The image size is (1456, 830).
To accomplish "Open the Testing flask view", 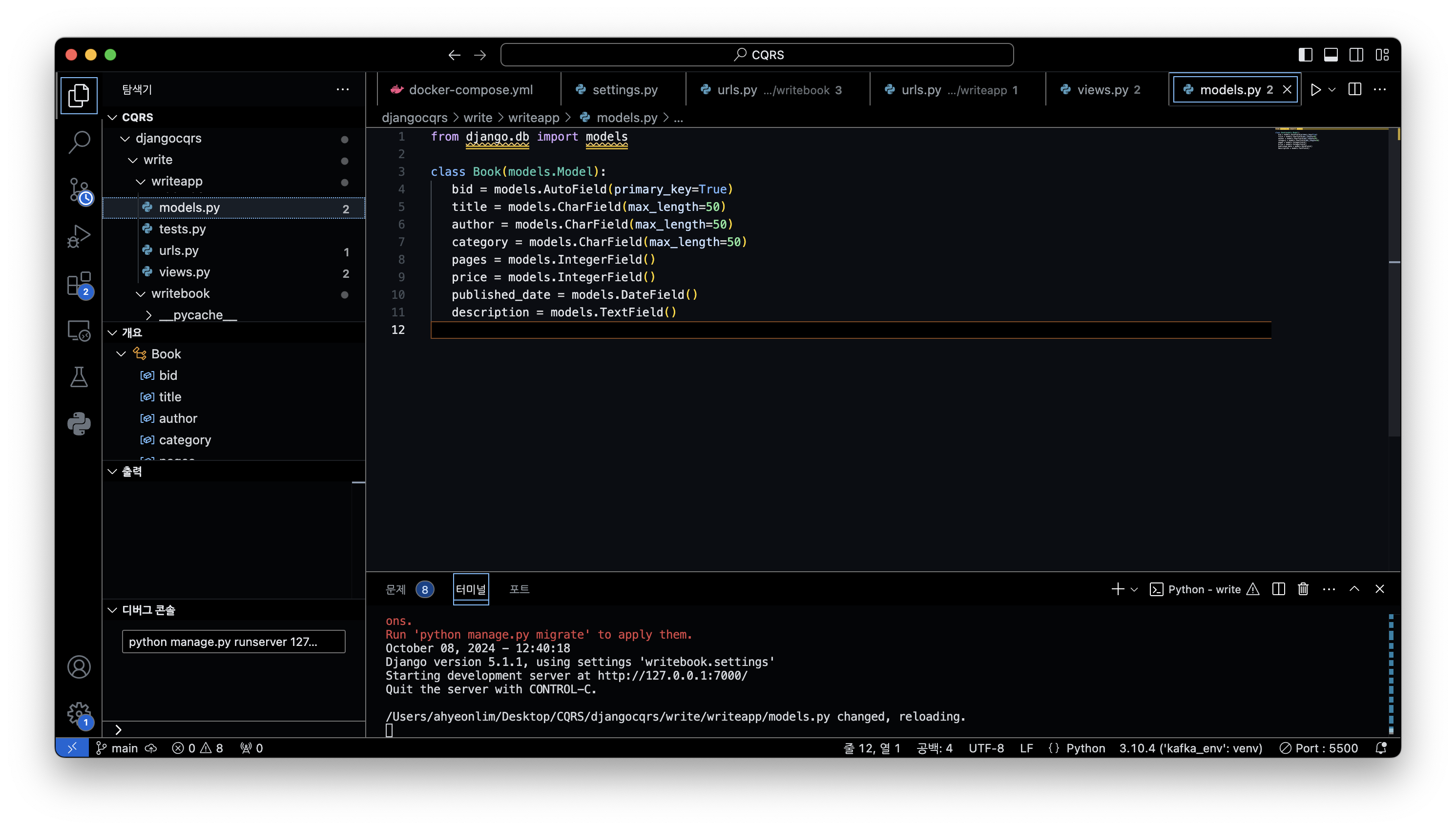I will (x=79, y=377).
